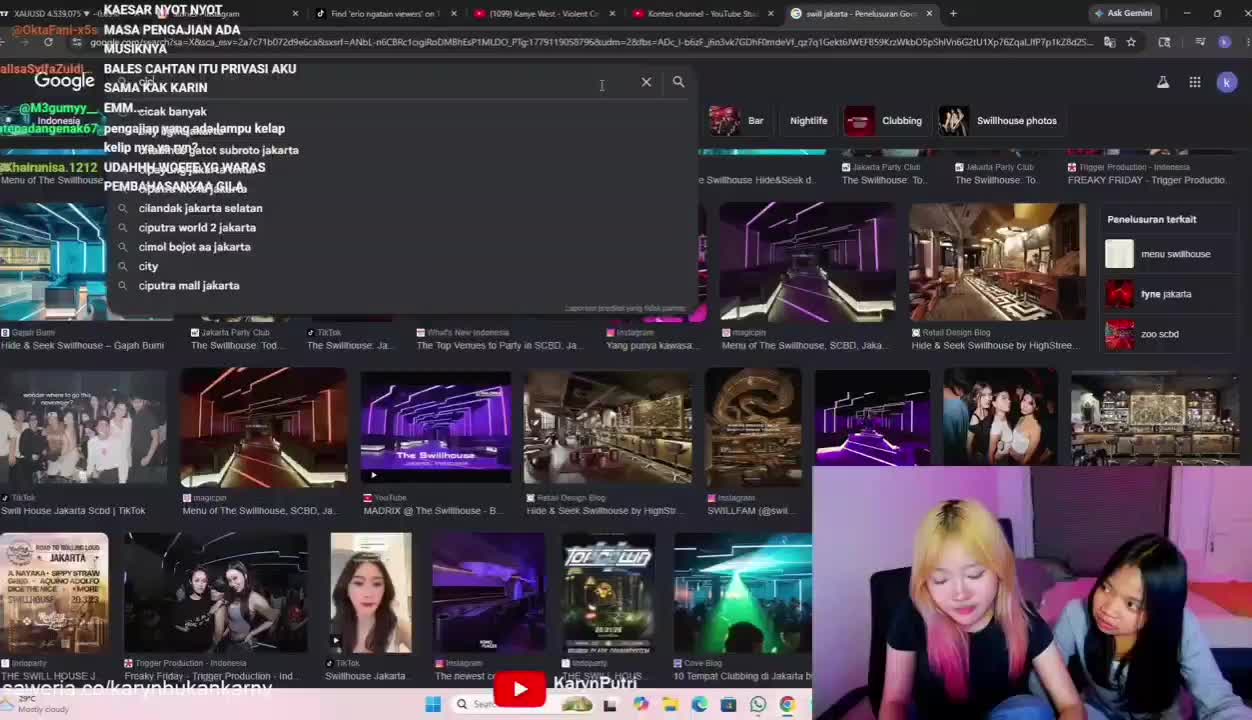
Task: Open 'Swill House Jakarta Scbd | TikTok' image
Action: [83, 427]
